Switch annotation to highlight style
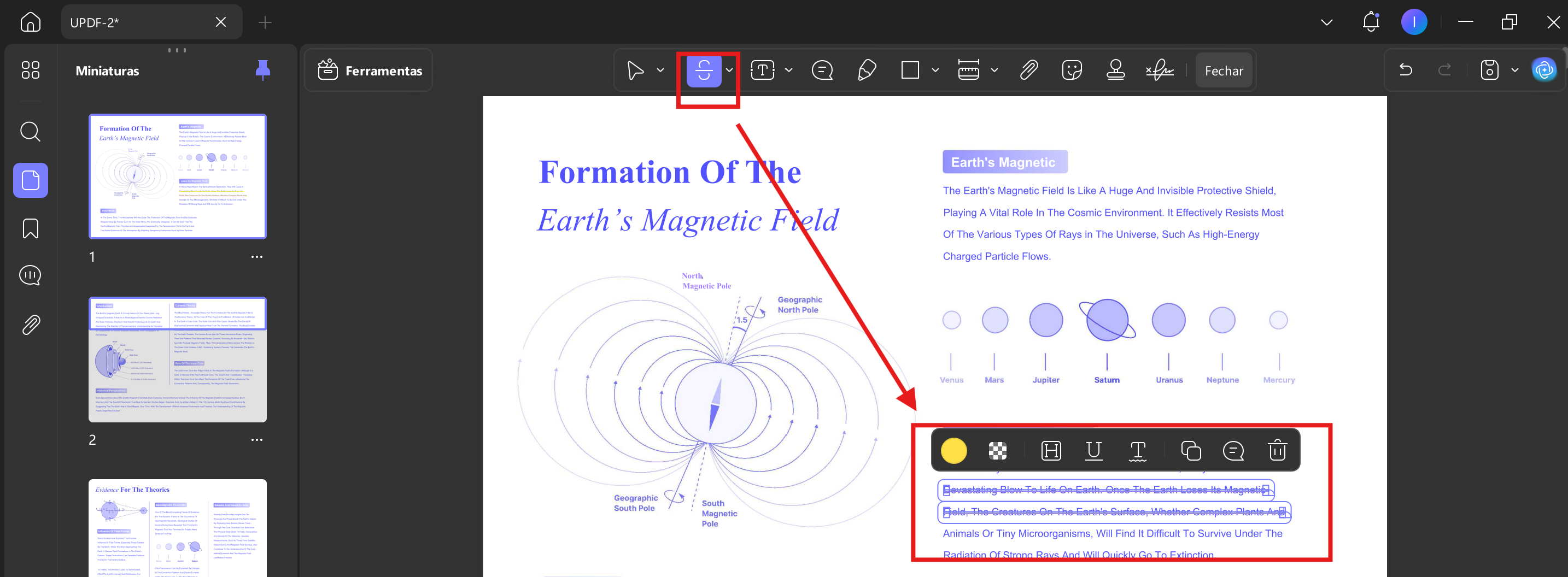 point(1051,450)
